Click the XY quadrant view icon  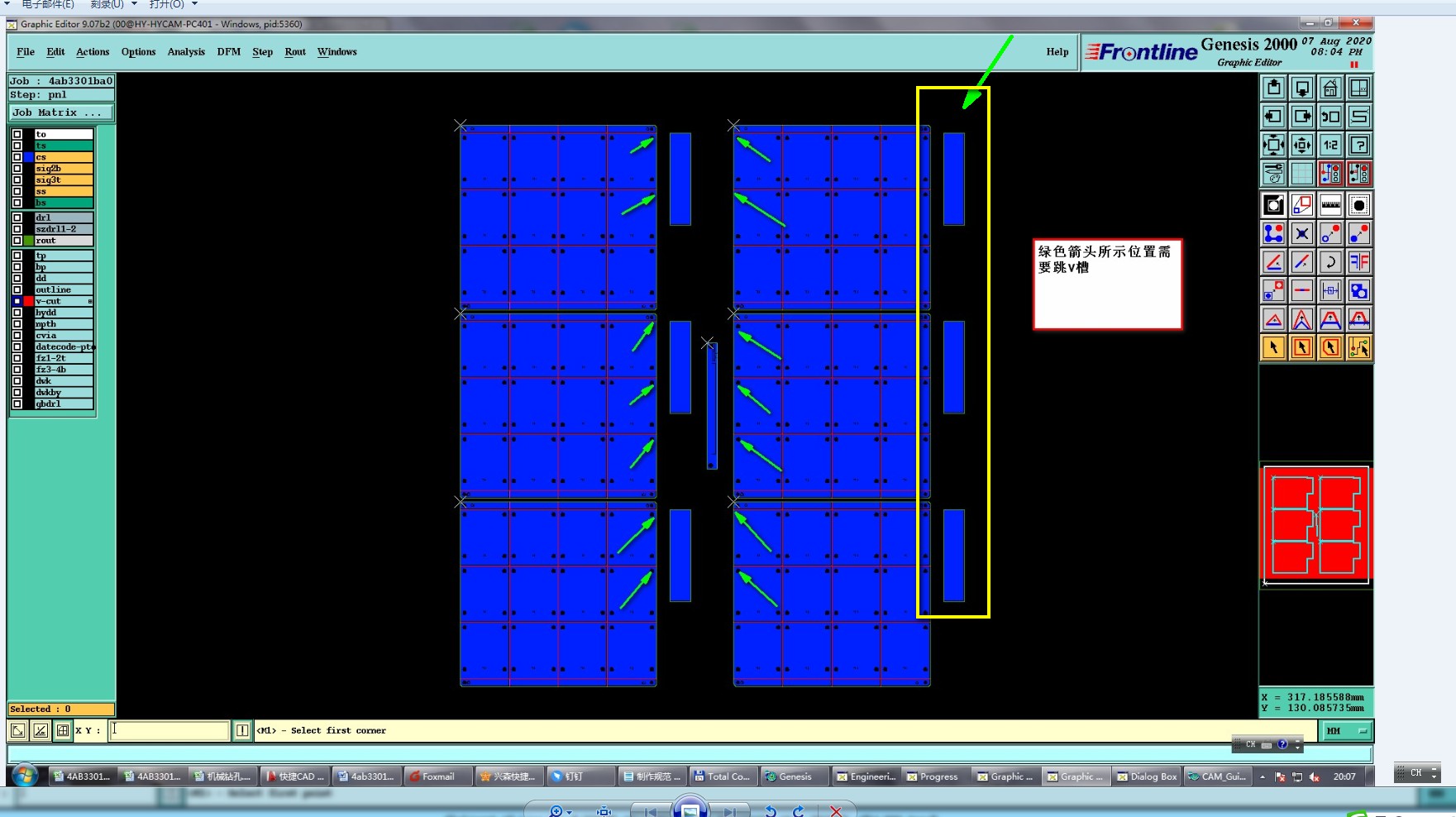(1359, 88)
